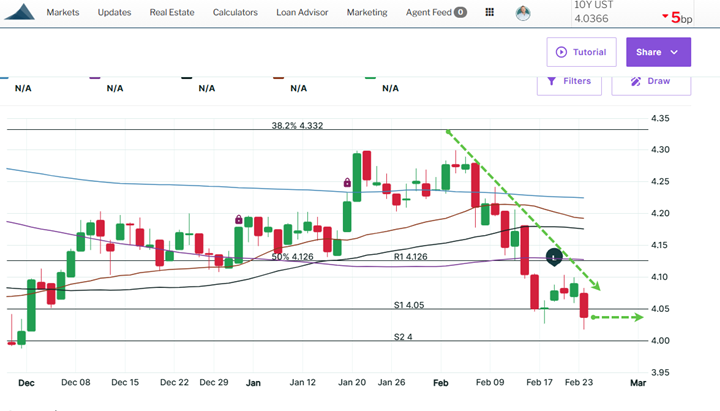Image resolution: width=720 pixels, height=411 pixels.
Task: Click the lock marker near late December
Action: 239,219
